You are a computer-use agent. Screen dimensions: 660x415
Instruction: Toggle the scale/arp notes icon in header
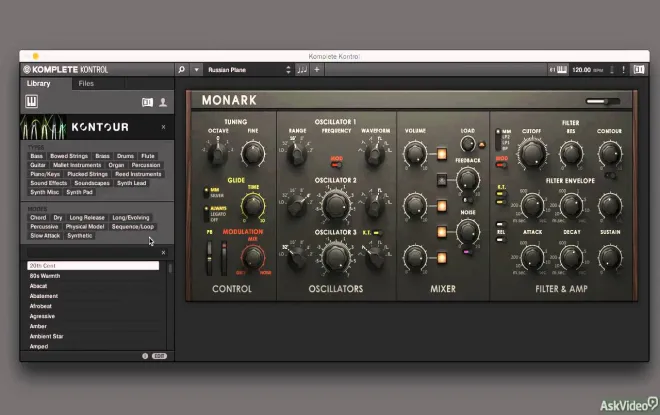point(302,70)
